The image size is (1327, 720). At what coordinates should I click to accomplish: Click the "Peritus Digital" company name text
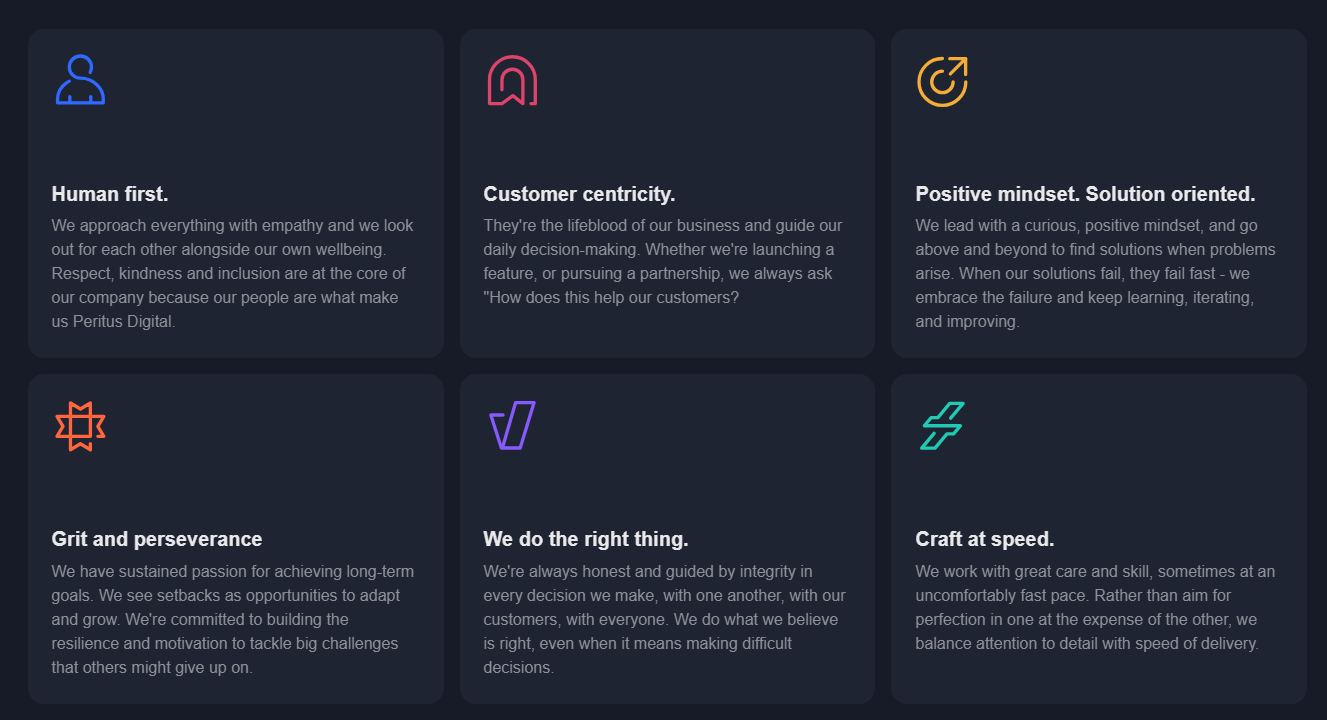(123, 321)
